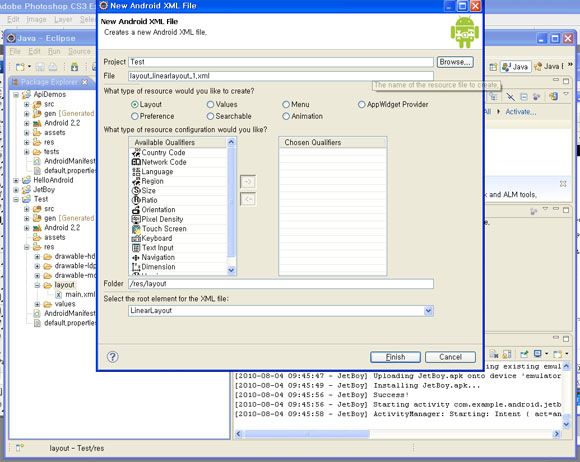The height and width of the screenshot is (462, 580).
Task: Click into the Project text field
Action: (x=281, y=62)
